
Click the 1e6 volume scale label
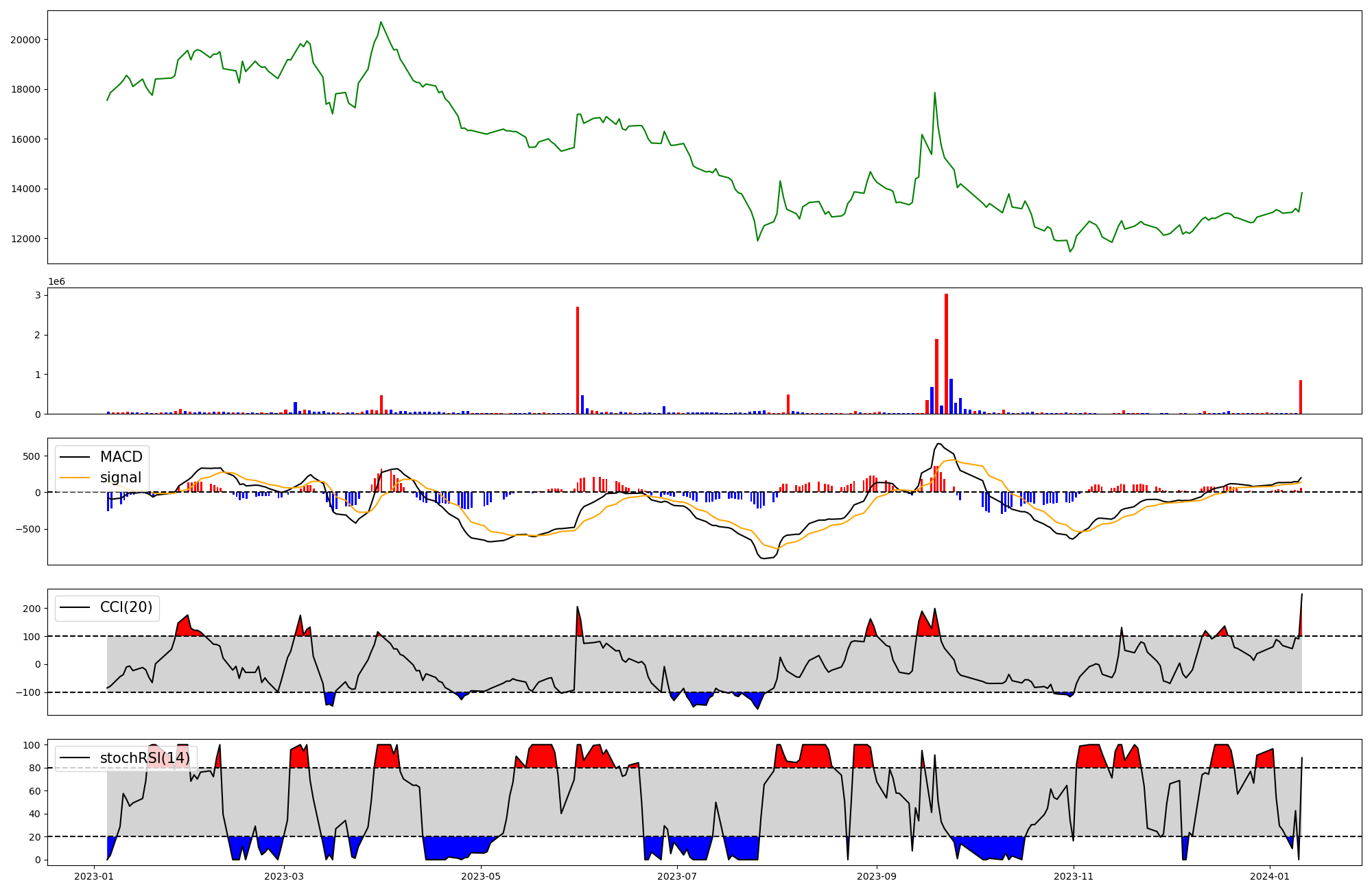point(56,282)
